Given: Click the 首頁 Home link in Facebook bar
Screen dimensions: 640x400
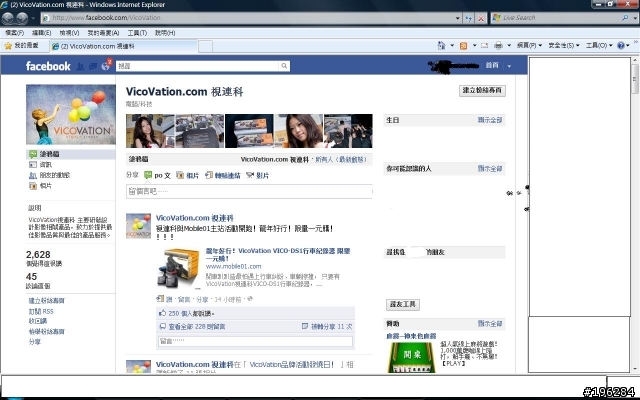Looking at the screenshot, I should [492, 65].
